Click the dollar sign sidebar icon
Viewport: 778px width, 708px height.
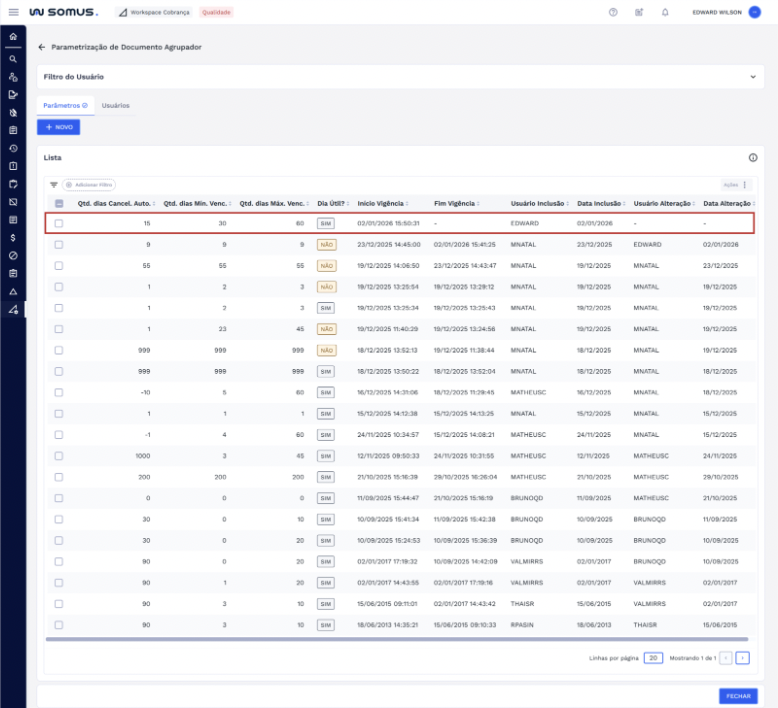pyautogui.click(x=13, y=238)
